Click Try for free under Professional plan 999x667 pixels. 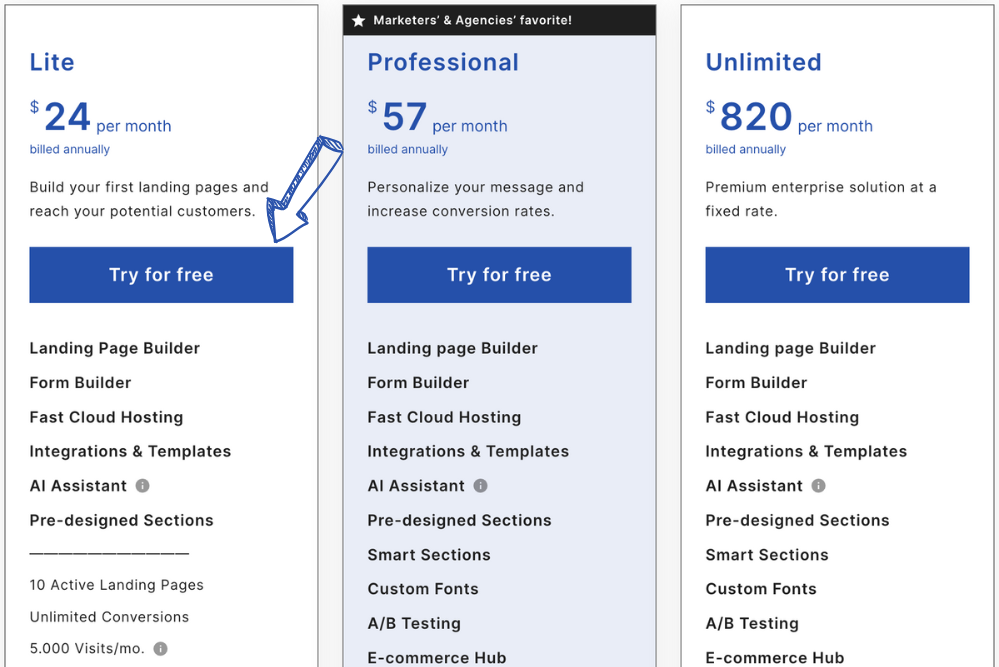(x=500, y=275)
